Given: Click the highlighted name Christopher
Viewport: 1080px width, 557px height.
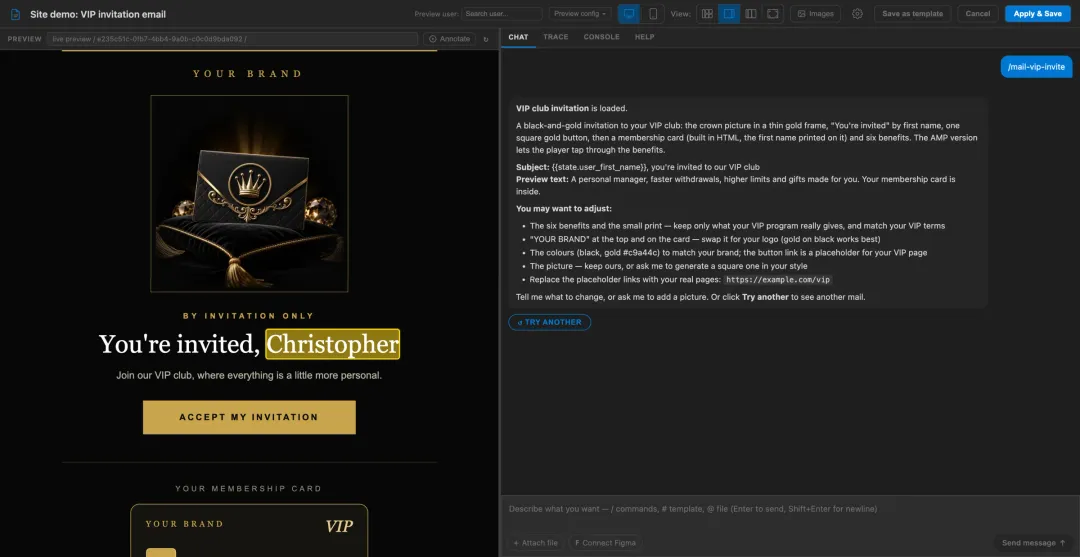Looking at the screenshot, I should click(x=333, y=344).
